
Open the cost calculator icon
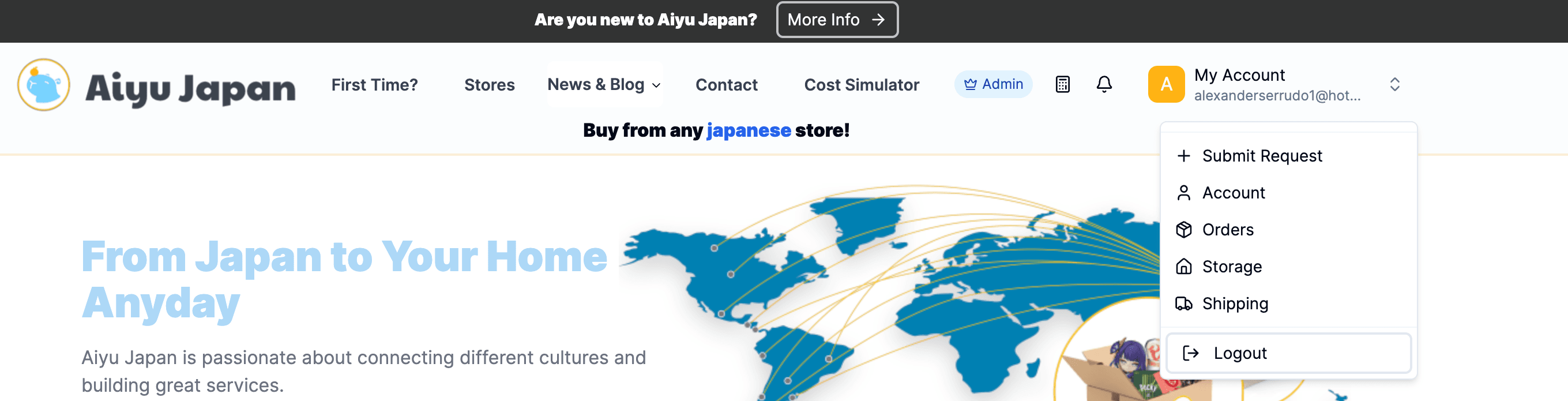1062,84
